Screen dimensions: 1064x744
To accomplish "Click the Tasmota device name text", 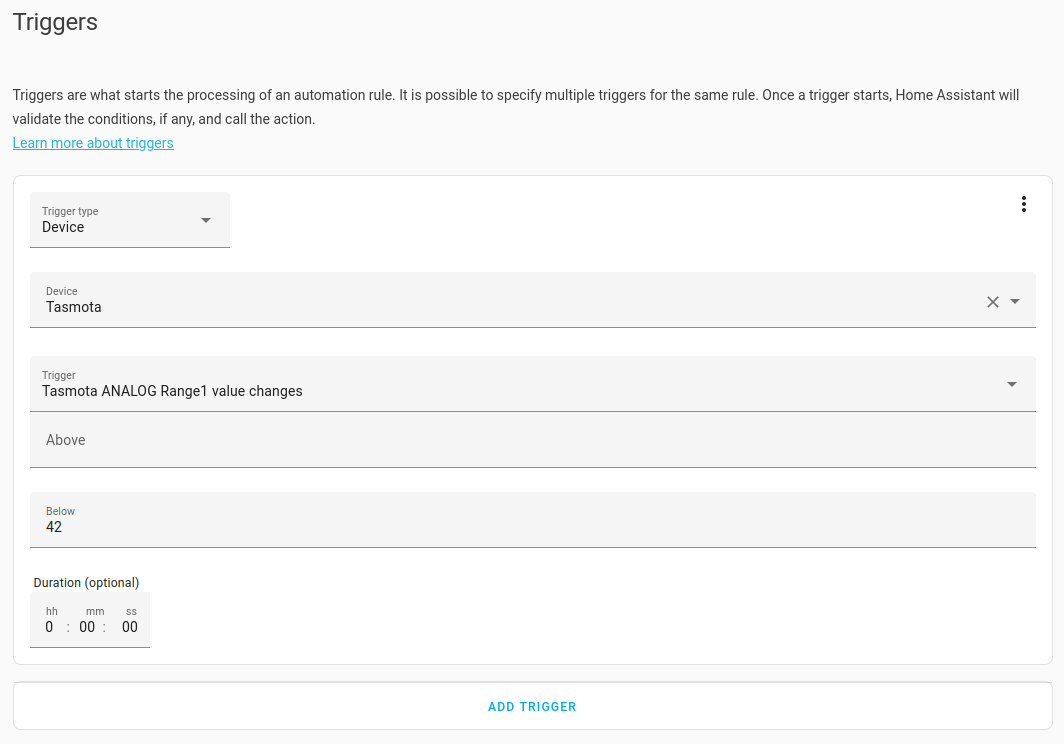I will click(74, 307).
